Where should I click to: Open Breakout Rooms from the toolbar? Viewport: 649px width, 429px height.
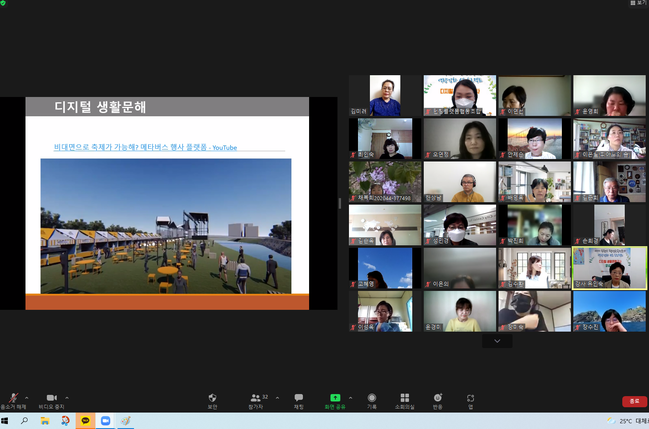coord(404,398)
